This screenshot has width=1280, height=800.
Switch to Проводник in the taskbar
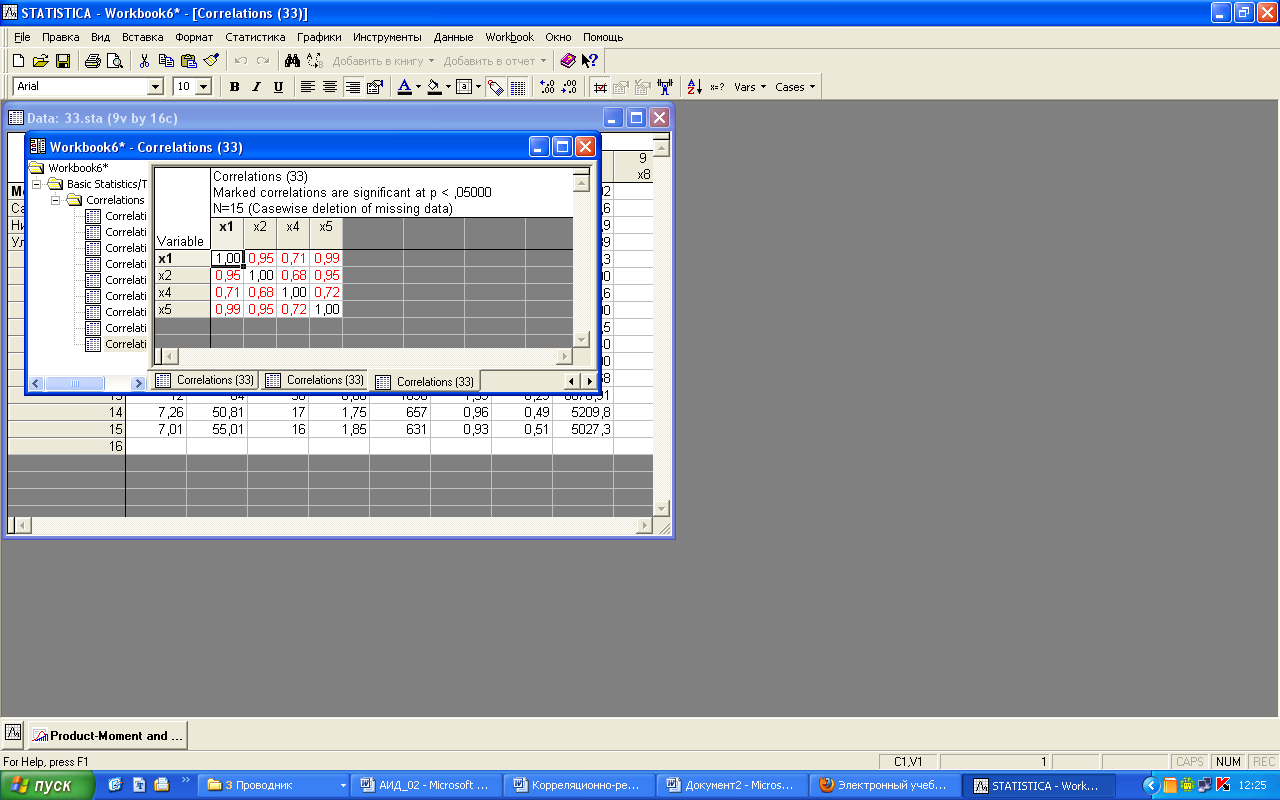(274, 785)
